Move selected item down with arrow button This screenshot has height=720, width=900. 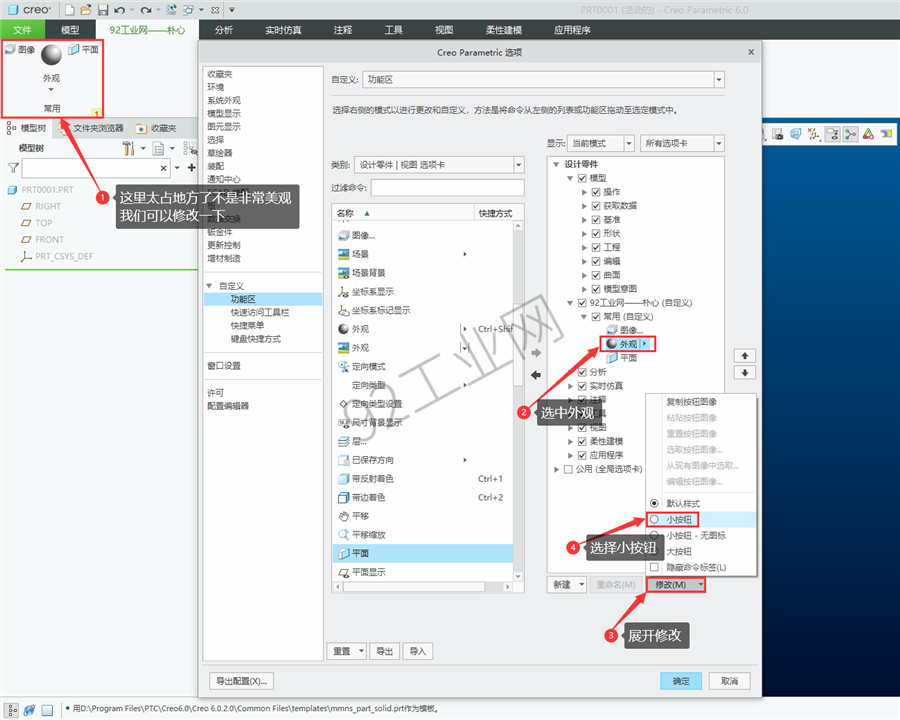(x=744, y=373)
